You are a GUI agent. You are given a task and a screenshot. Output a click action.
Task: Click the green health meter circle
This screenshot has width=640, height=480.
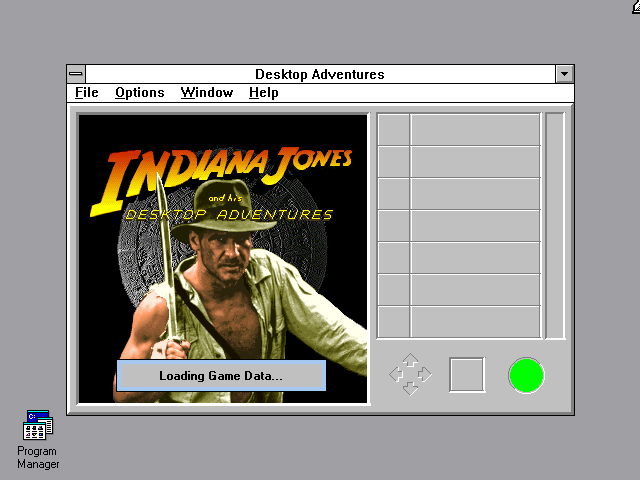pyautogui.click(x=526, y=375)
